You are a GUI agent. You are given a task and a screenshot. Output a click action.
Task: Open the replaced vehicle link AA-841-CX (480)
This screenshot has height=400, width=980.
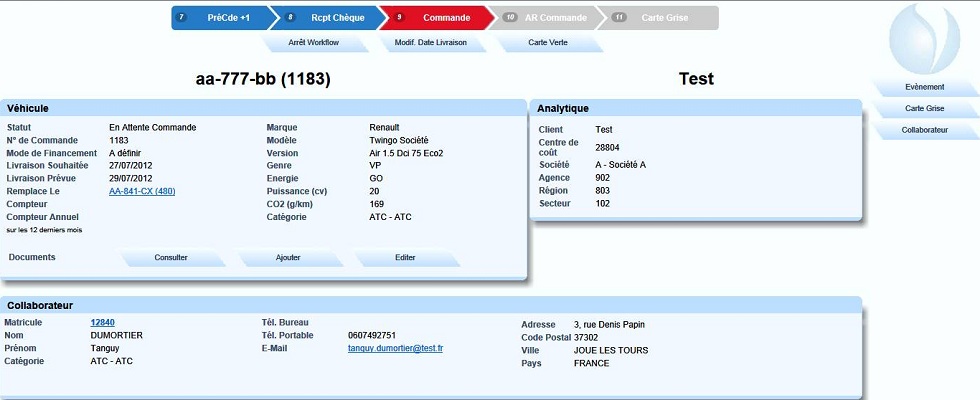click(142, 191)
